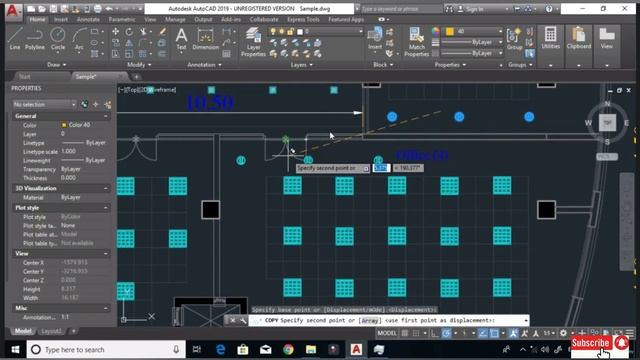The image size is (640, 360).
Task: Open Layer Properties manager
Action: click(x=253, y=42)
